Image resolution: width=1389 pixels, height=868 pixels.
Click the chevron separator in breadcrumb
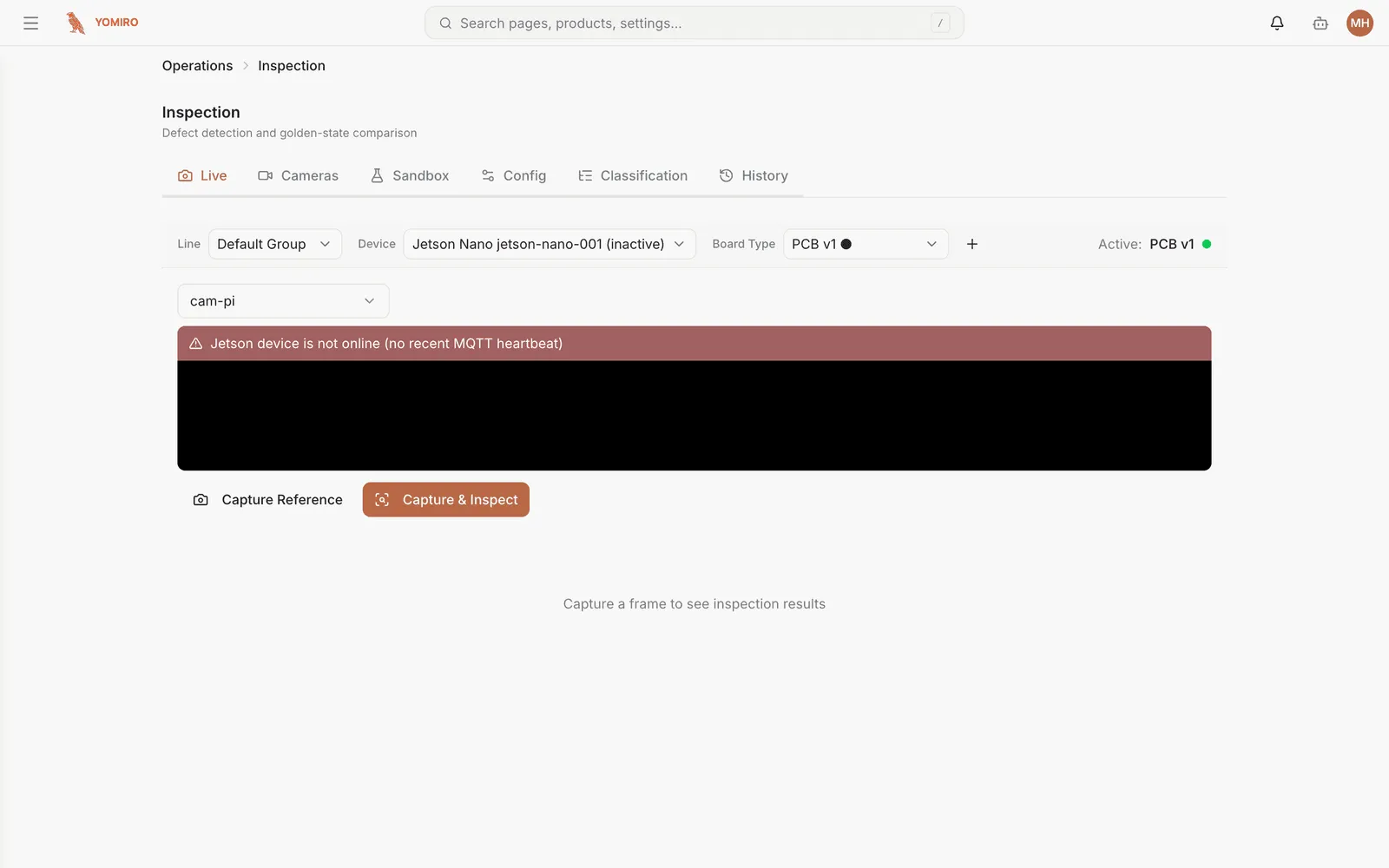tap(246, 66)
